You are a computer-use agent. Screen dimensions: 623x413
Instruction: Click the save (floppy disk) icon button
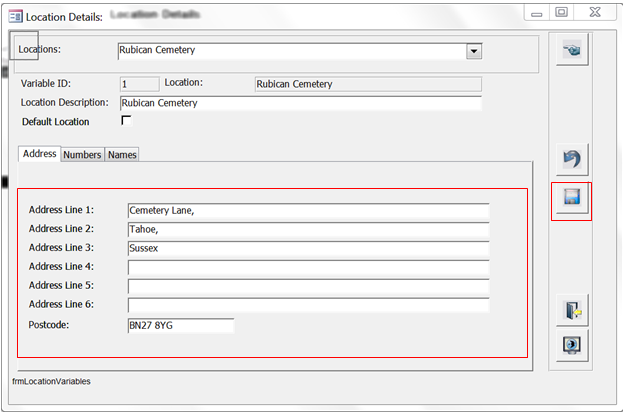pos(572,201)
